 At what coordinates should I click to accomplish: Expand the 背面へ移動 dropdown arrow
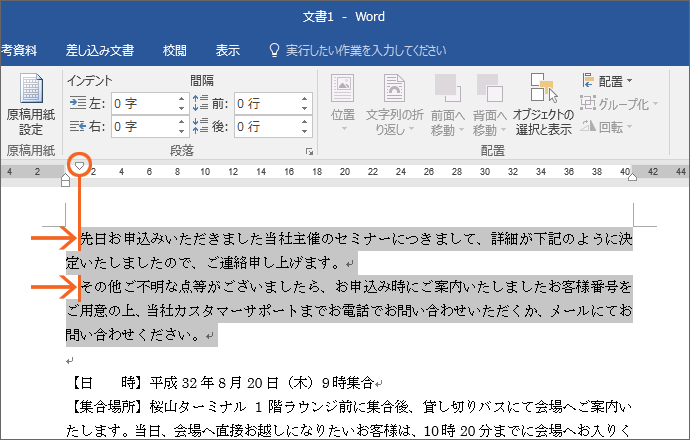click(x=503, y=130)
